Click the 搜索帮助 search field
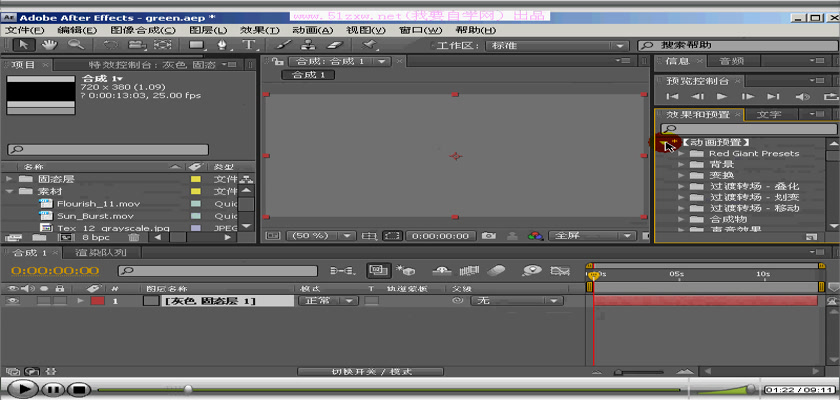This screenshot has width=840, height=400. (x=740, y=46)
